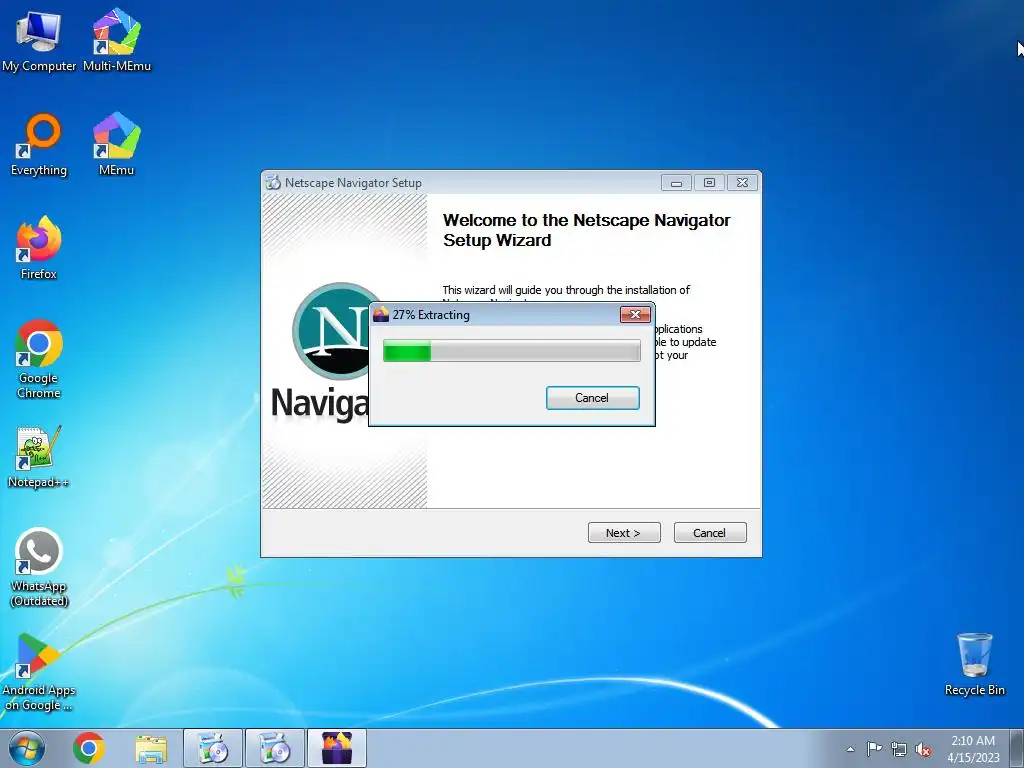This screenshot has height=768, width=1024.
Task: Cancel the 27% Extracting dialog
Action: click(592, 398)
